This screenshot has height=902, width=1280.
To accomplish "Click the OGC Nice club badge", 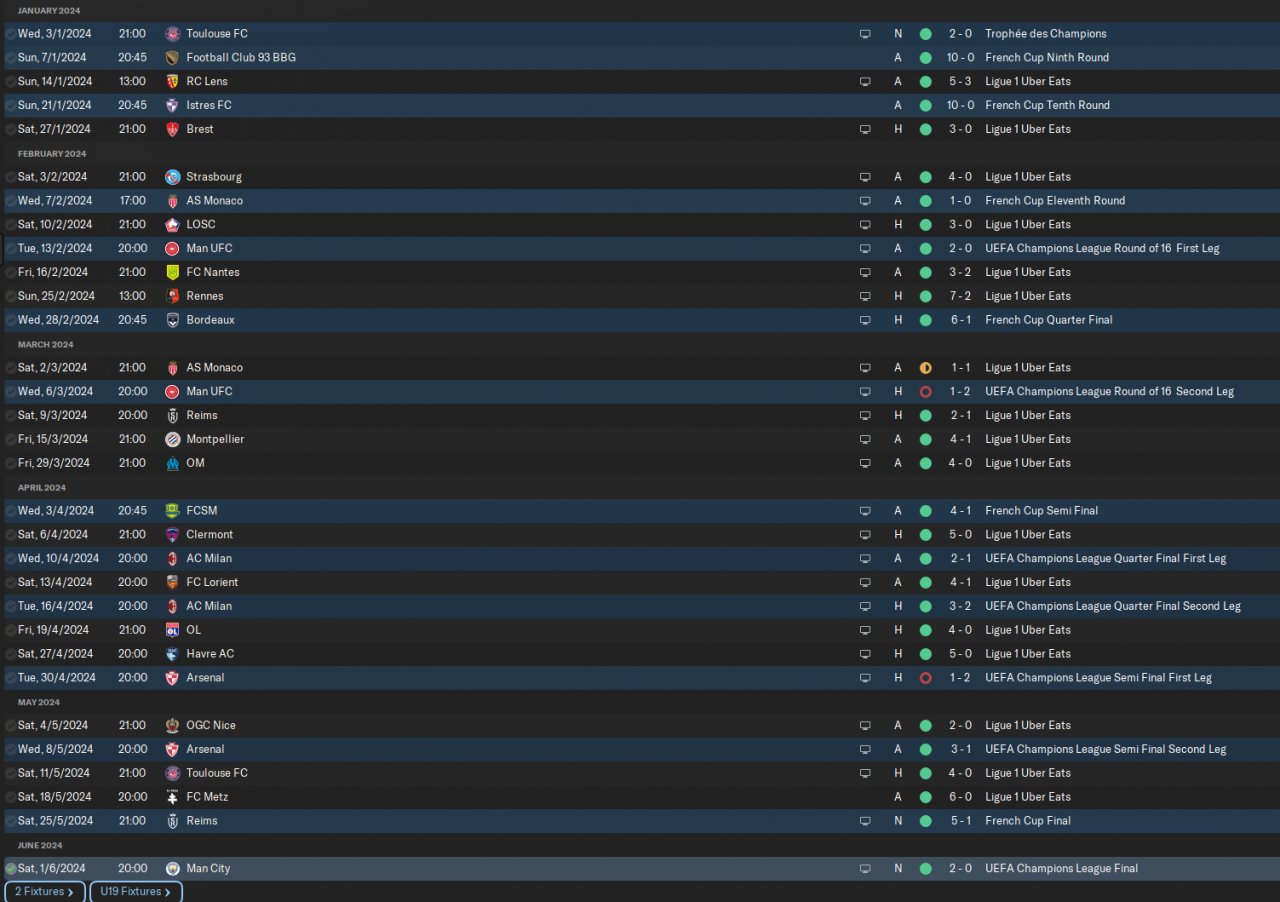I will [x=172, y=726].
